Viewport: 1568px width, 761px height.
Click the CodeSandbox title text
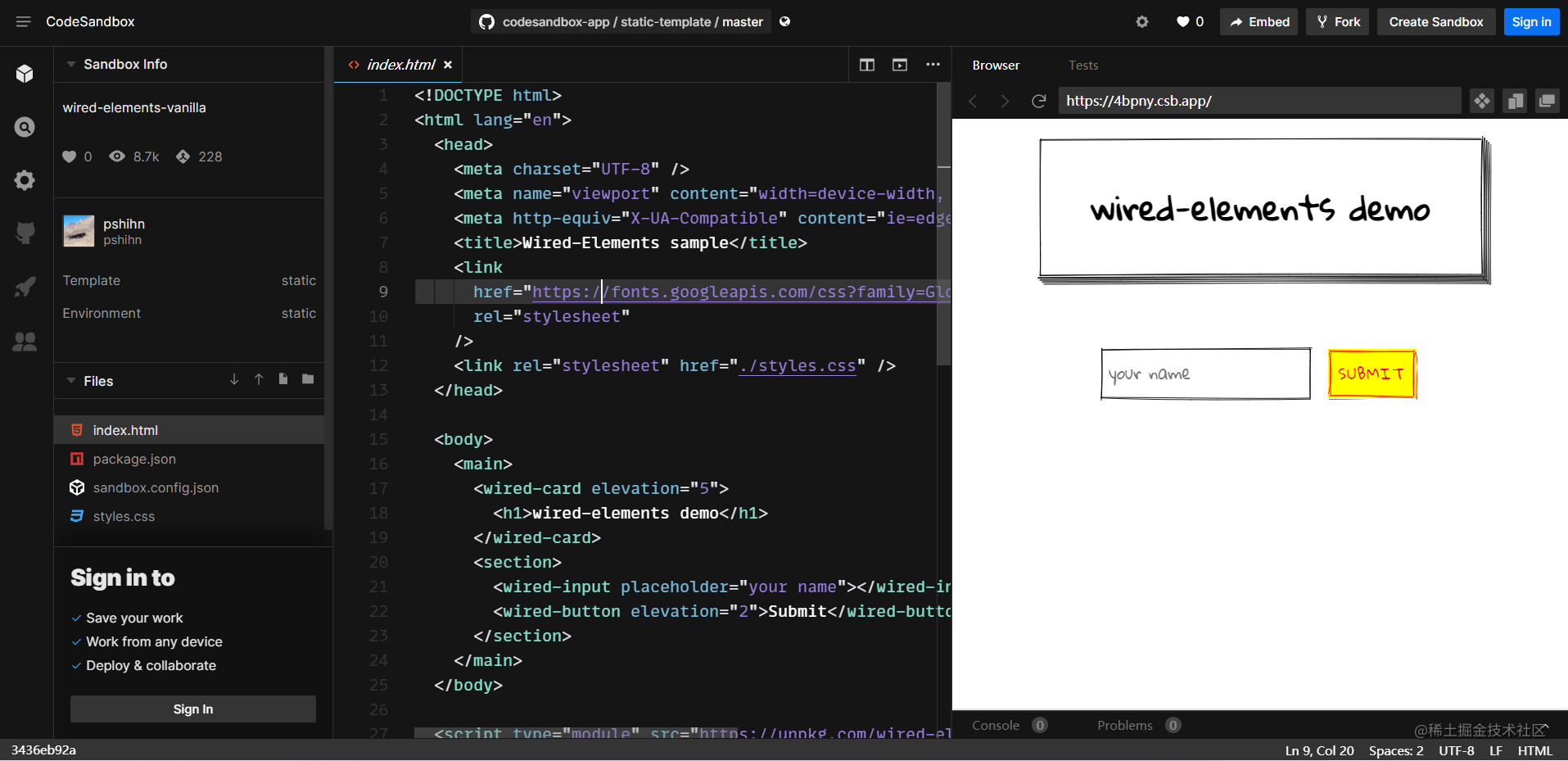pyautogui.click(x=90, y=22)
